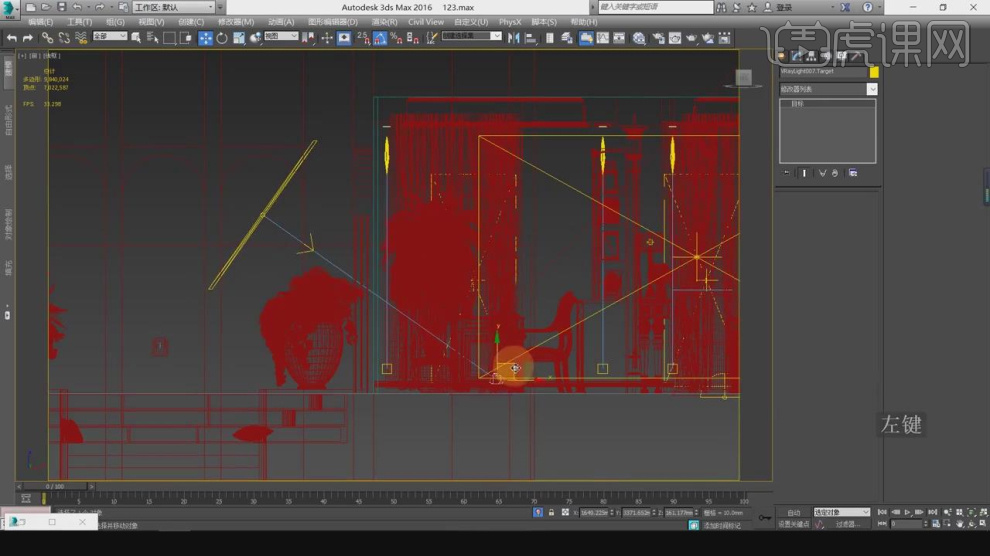This screenshot has width=990, height=556.
Task: Click the 设置关键点 set key button
Action: coord(794,524)
